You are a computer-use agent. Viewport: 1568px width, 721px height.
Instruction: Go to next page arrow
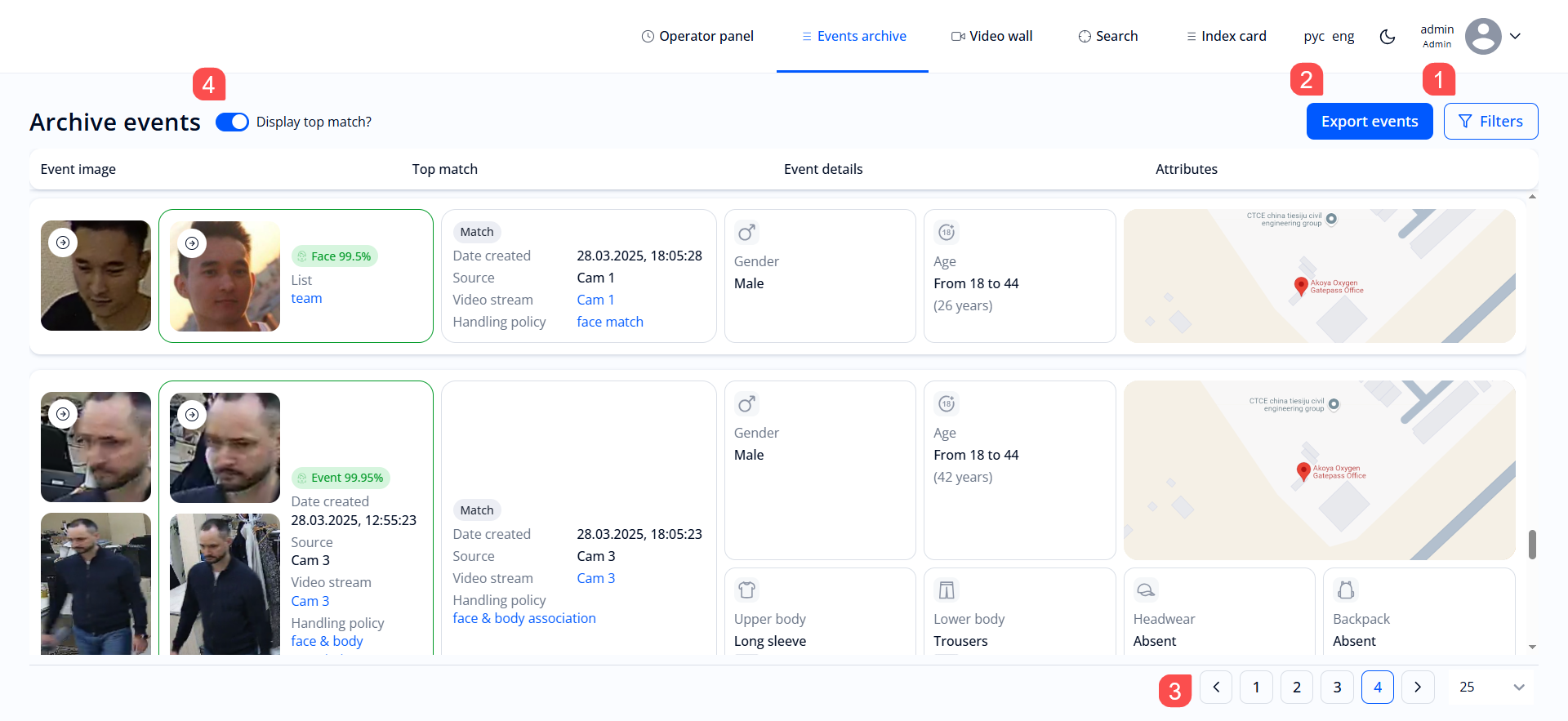(1418, 687)
